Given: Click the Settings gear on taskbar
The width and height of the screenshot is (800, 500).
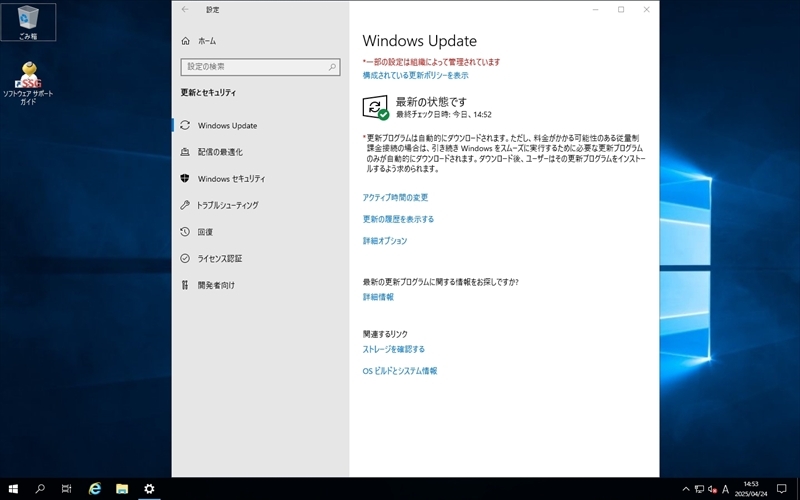Looking at the screenshot, I should pos(149,489).
